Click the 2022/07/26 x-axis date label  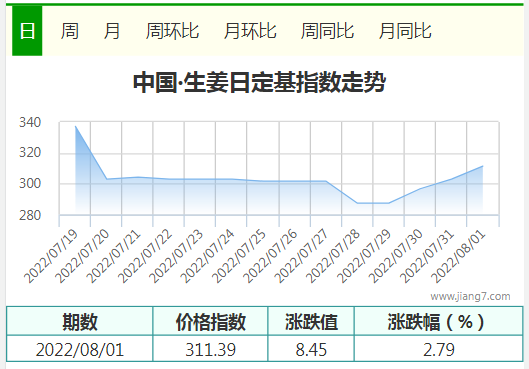coord(271,256)
